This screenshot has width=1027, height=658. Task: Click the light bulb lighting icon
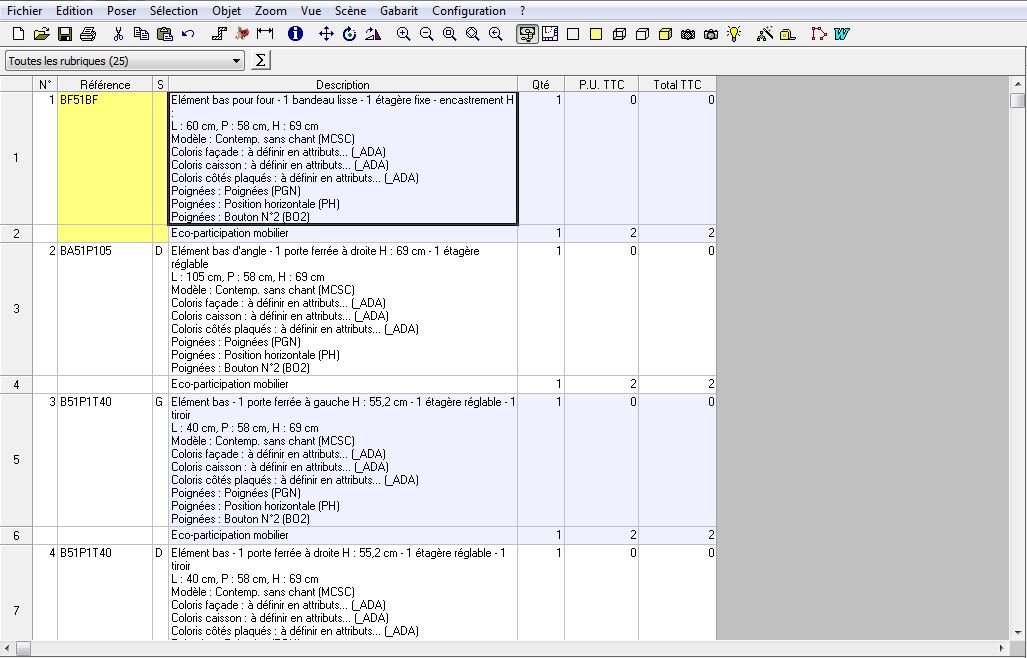click(x=734, y=34)
